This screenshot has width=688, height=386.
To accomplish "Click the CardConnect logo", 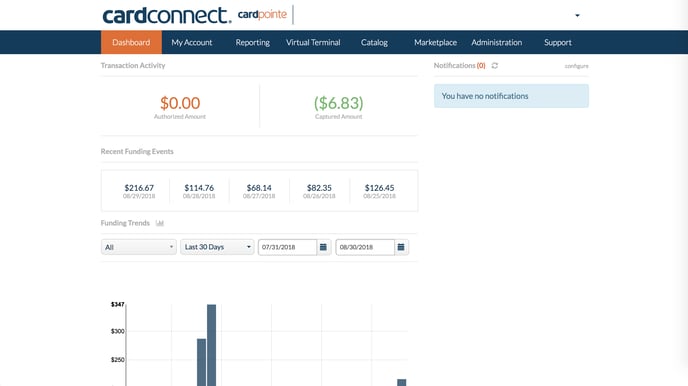I will pyautogui.click(x=166, y=15).
